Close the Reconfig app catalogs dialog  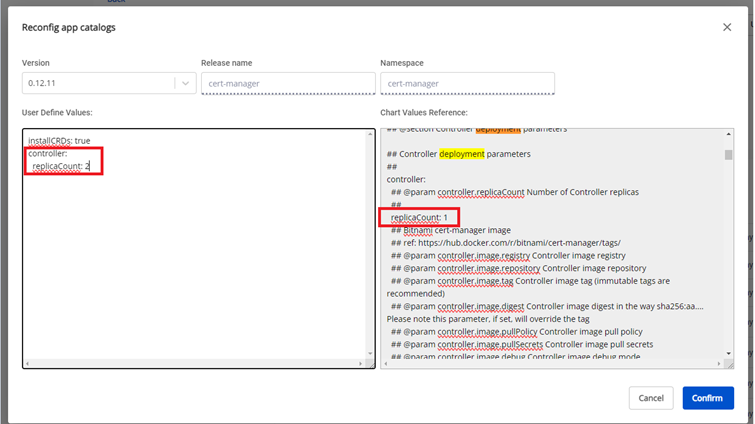click(x=727, y=27)
